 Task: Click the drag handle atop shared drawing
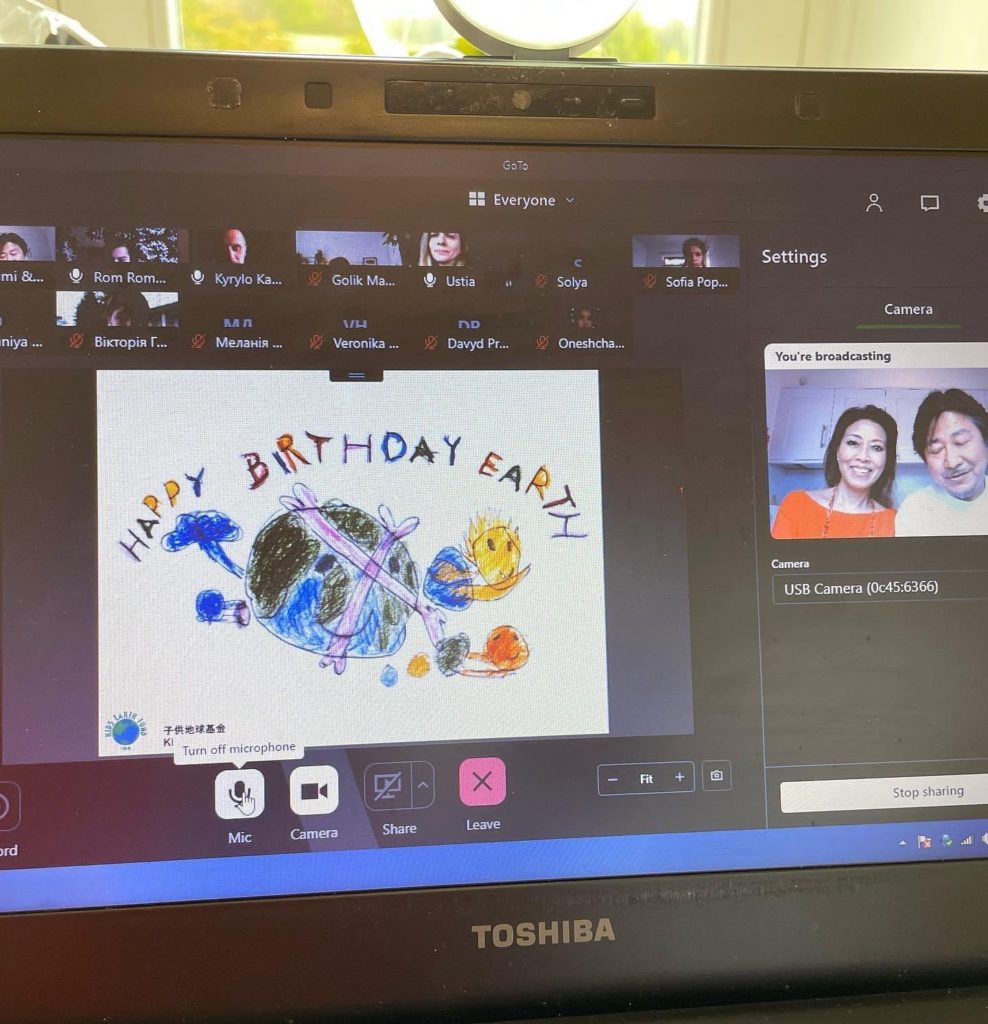[x=357, y=375]
